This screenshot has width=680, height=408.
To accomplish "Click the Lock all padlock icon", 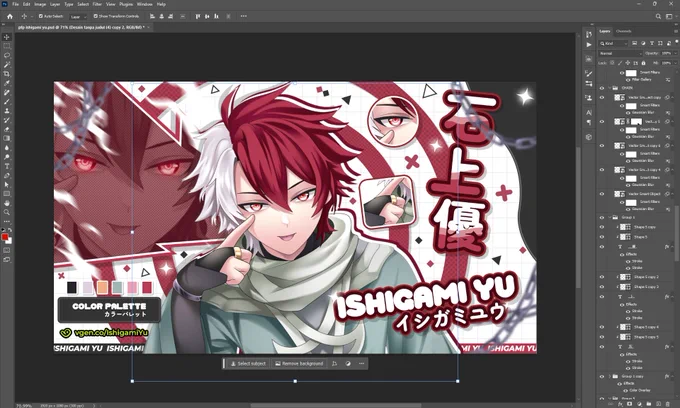I will tap(643, 63).
